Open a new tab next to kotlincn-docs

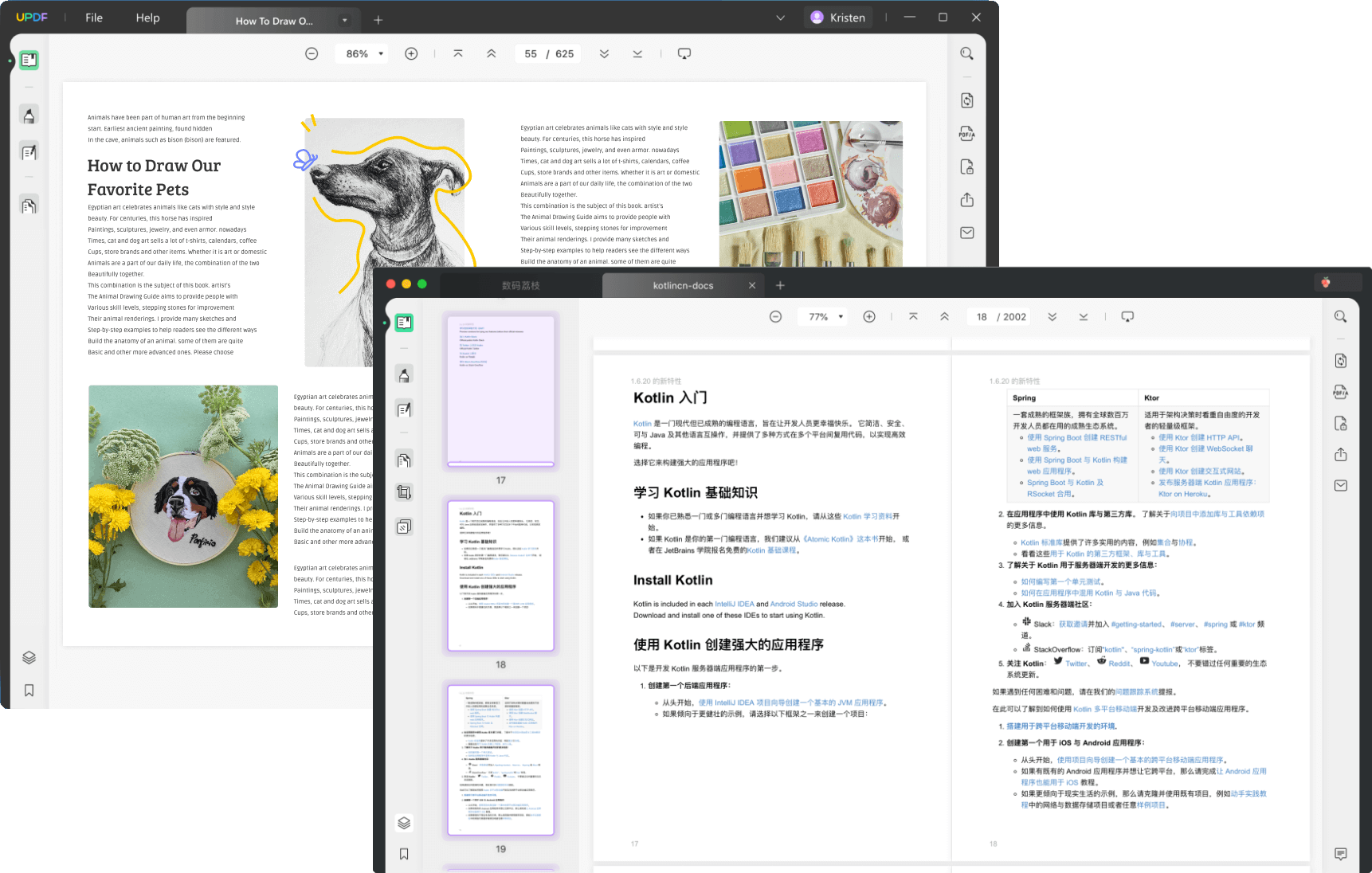780,285
